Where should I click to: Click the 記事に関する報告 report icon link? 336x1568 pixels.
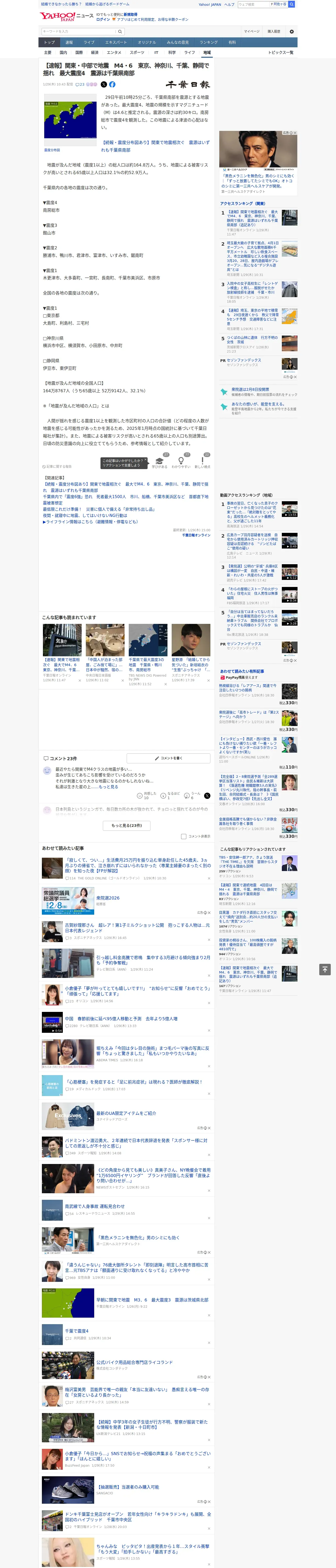pyautogui.click(x=57, y=466)
